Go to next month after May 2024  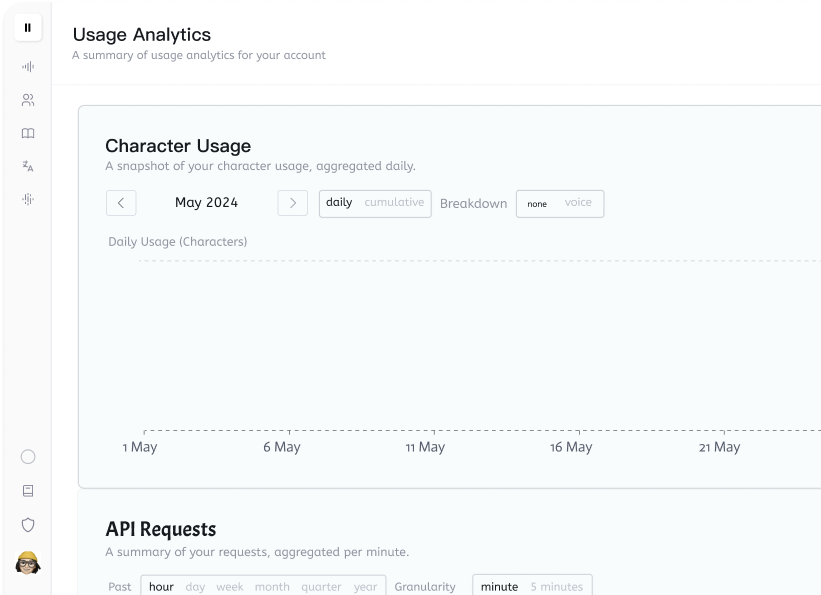pyautogui.click(x=292, y=203)
